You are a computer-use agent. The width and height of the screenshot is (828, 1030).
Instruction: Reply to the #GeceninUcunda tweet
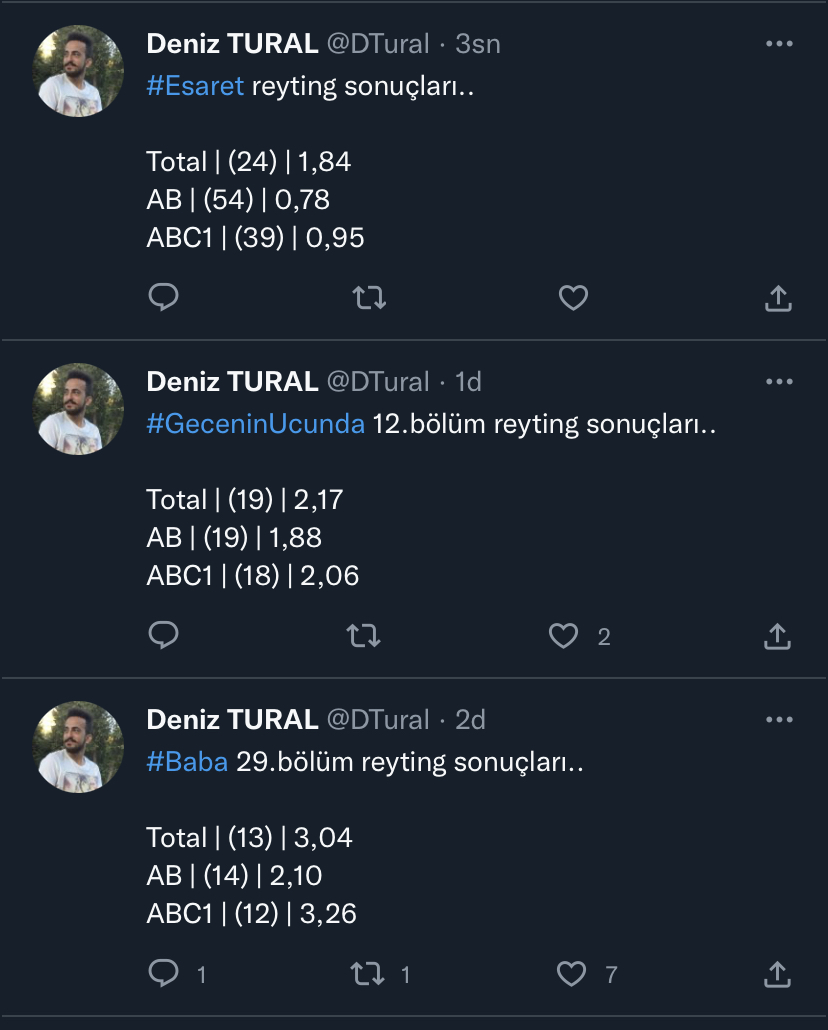pos(163,635)
